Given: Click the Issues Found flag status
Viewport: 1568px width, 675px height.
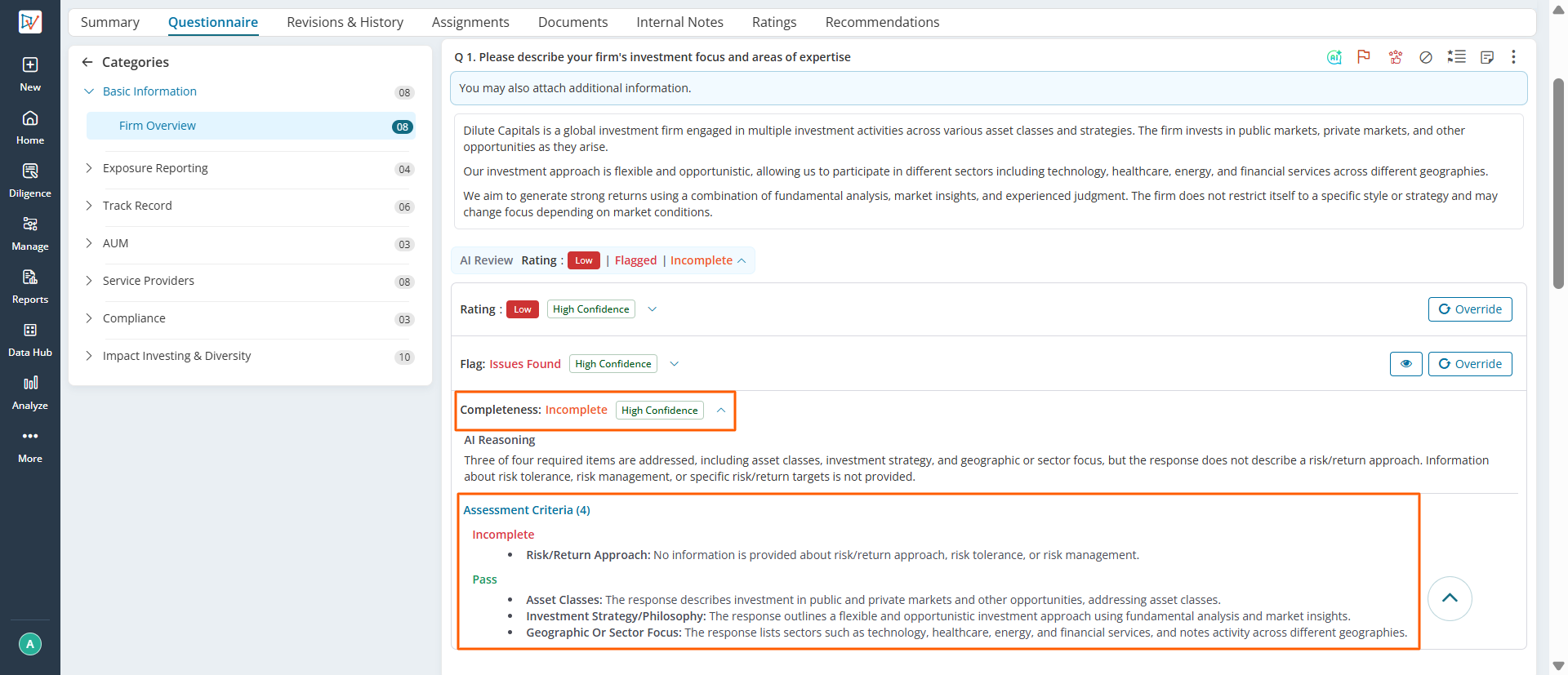Looking at the screenshot, I should tap(525, 364).
